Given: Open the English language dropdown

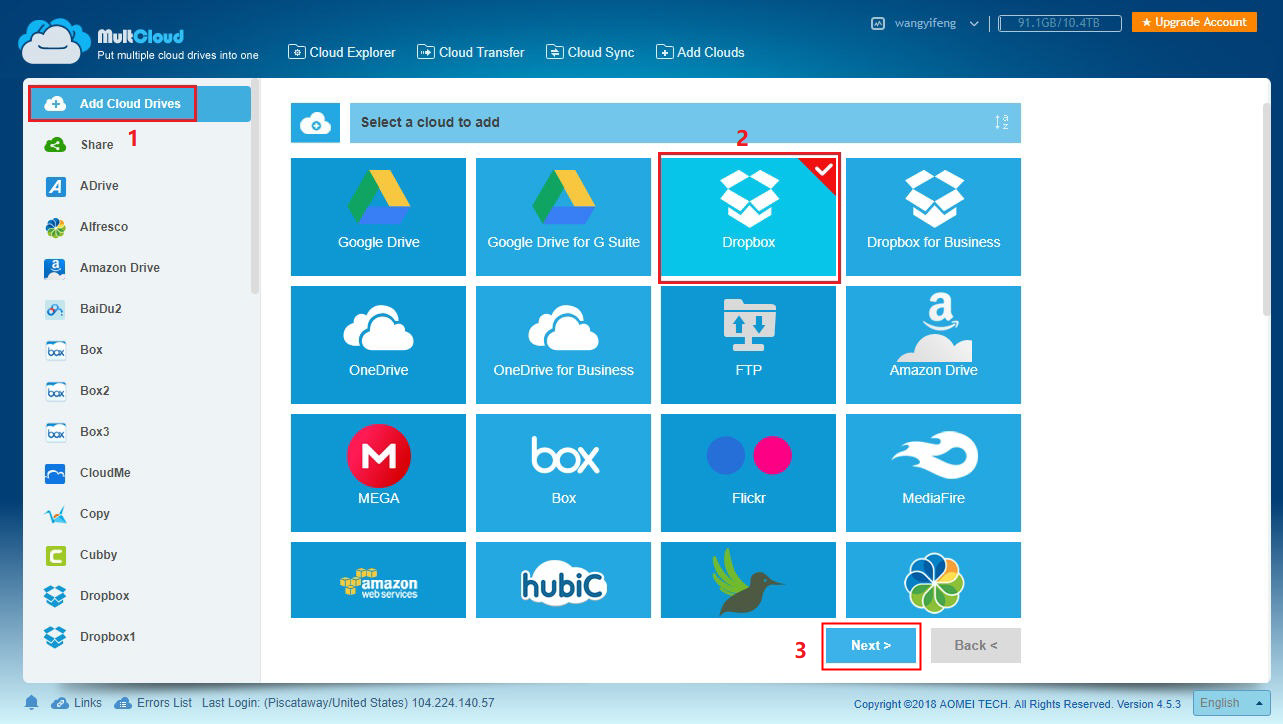Looking at the screenshot, I should coord(1231,703).
